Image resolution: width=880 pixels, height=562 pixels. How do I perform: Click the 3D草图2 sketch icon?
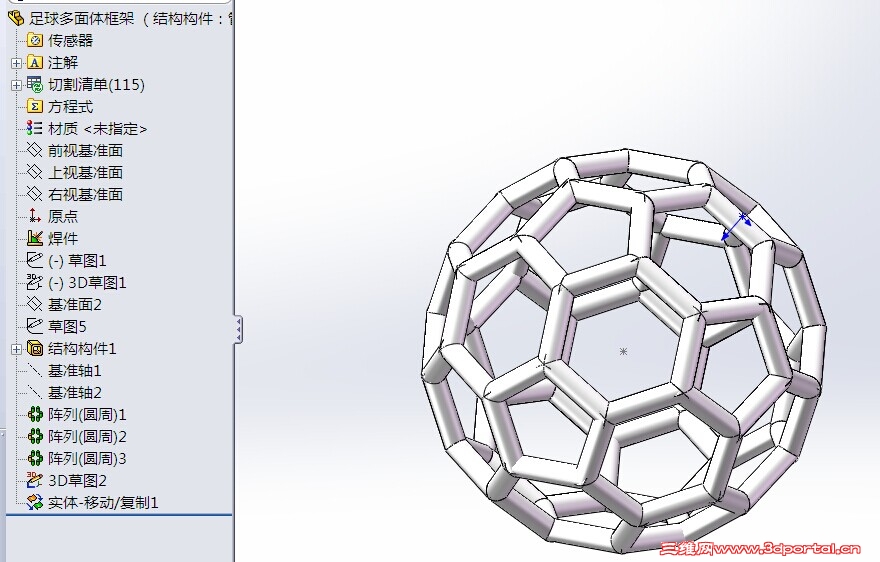click(x=35, y=480)
